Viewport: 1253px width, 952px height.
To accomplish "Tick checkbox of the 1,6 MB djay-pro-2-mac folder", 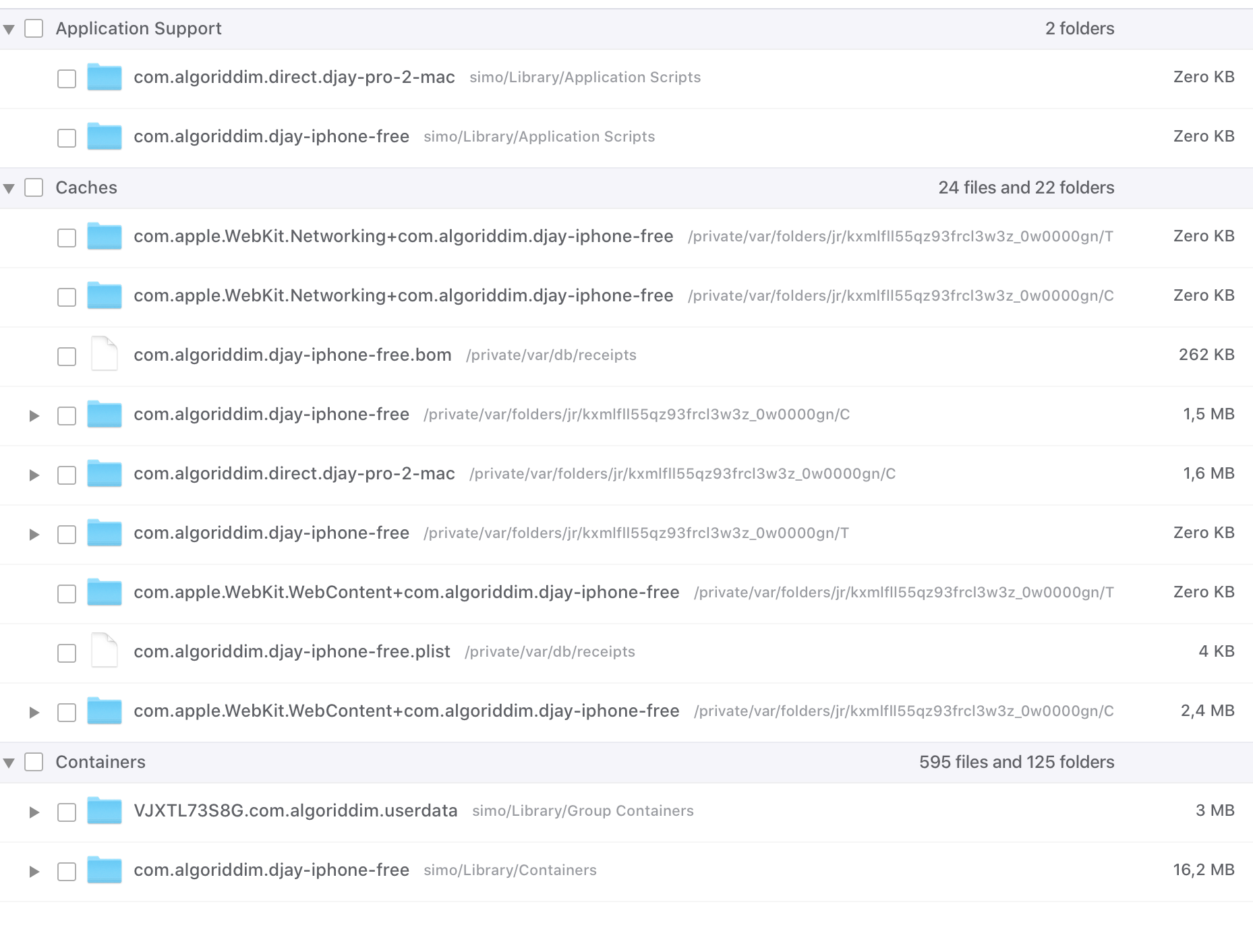I will [x=67, y=475].
